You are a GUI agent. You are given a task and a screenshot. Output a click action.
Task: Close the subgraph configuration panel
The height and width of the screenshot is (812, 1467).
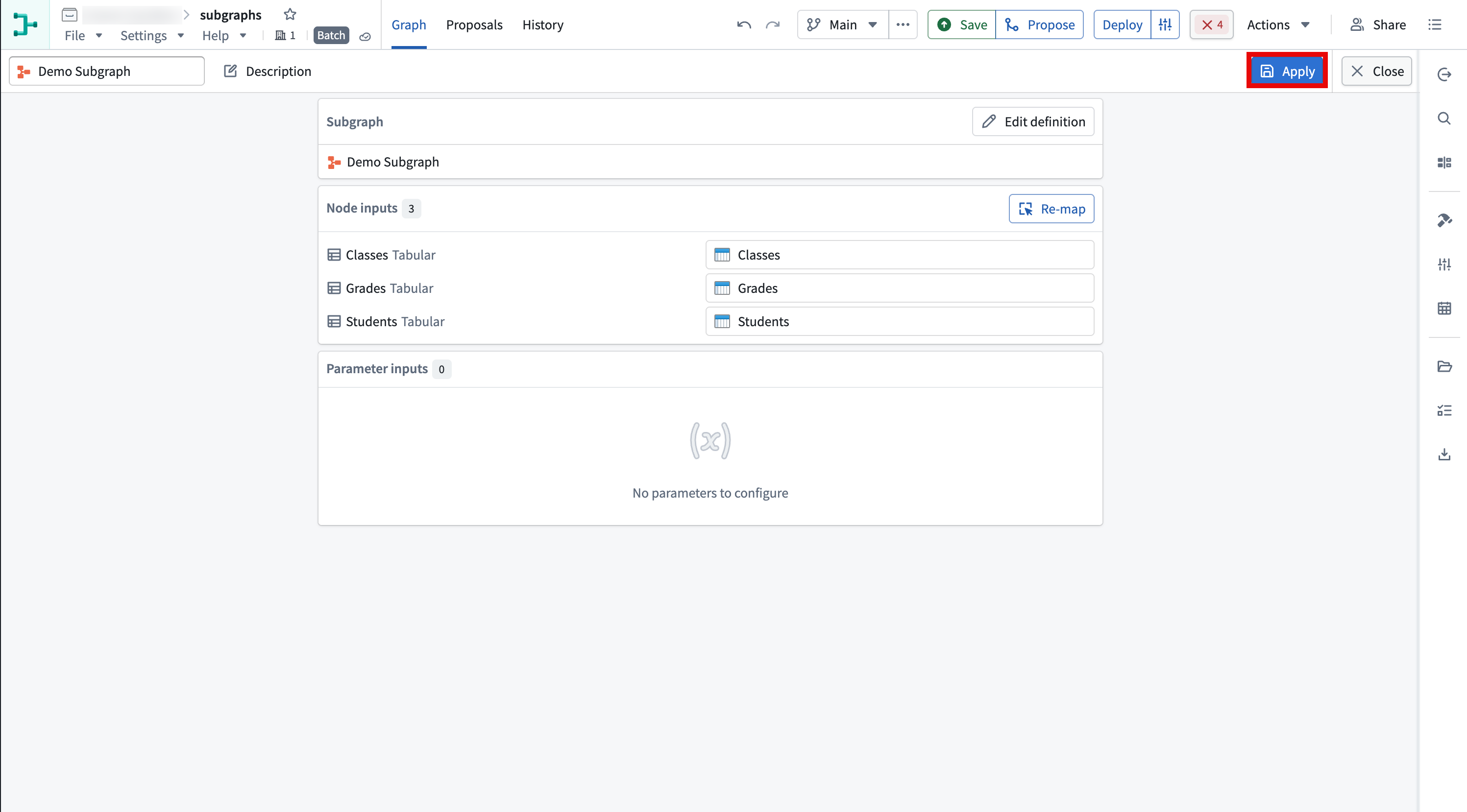pos(1376,71)
